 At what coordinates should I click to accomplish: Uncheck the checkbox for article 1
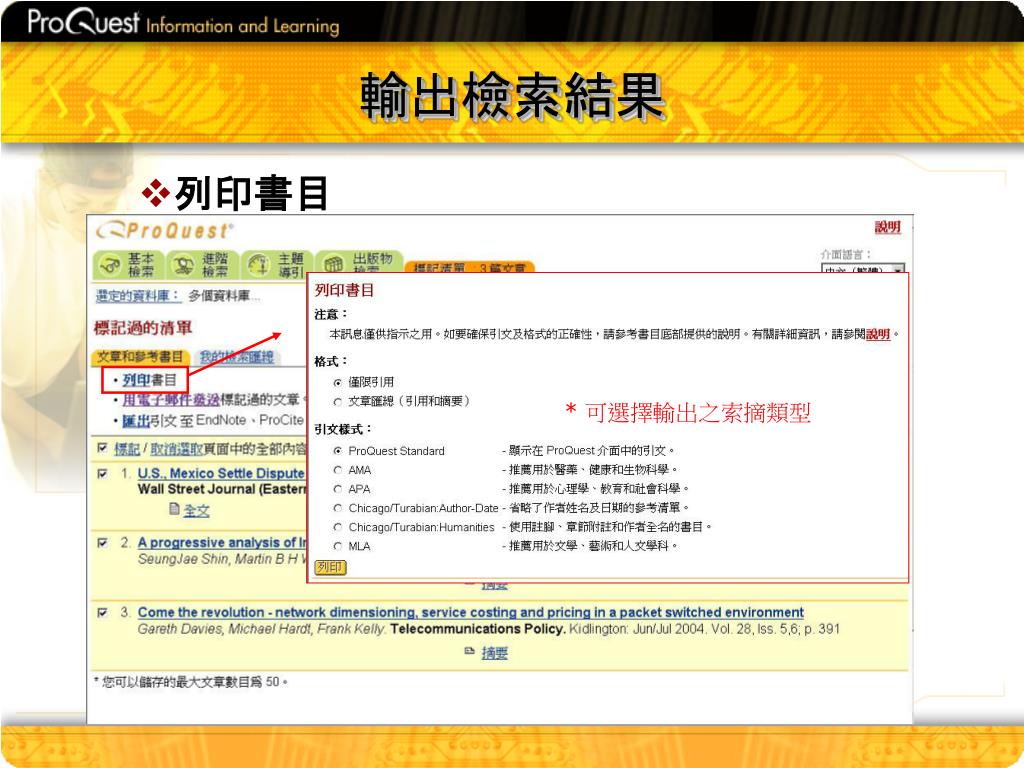[x=102, y=473]
